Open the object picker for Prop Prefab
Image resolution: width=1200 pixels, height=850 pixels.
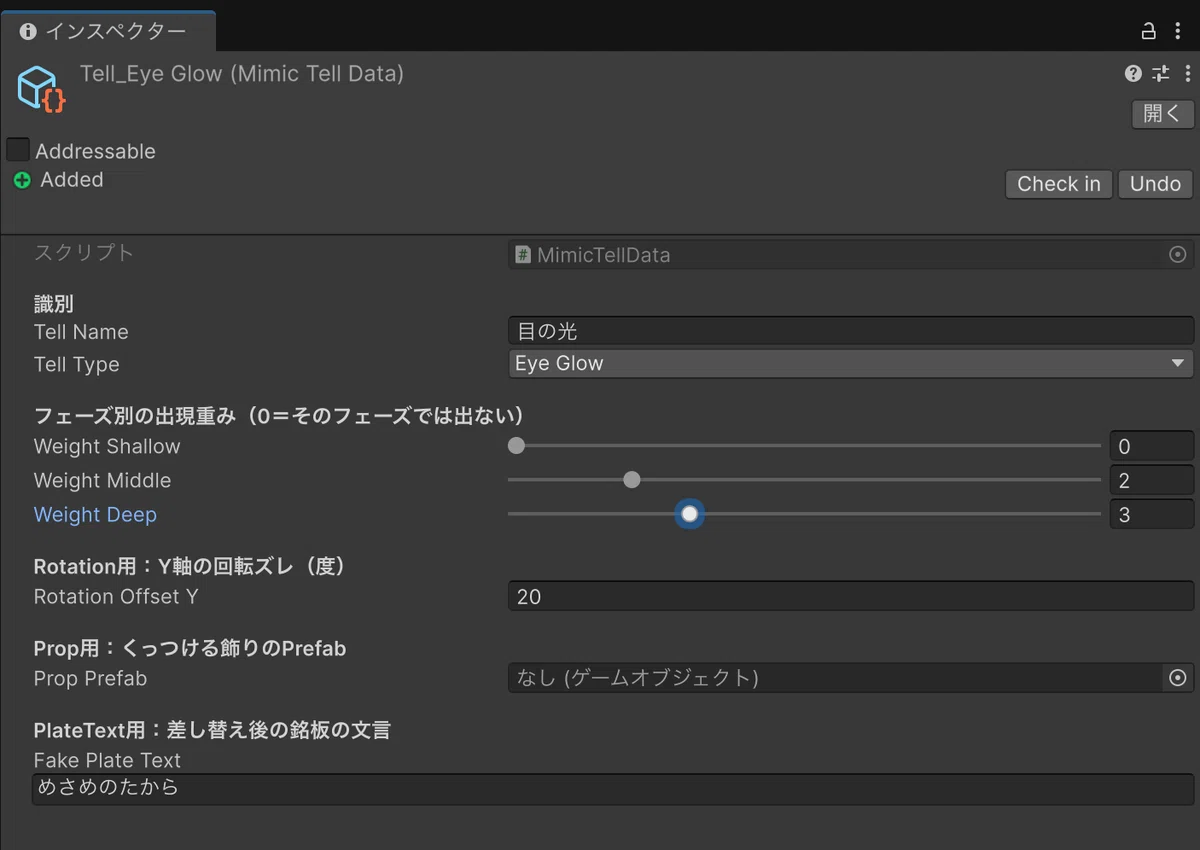click(1178, 678)
